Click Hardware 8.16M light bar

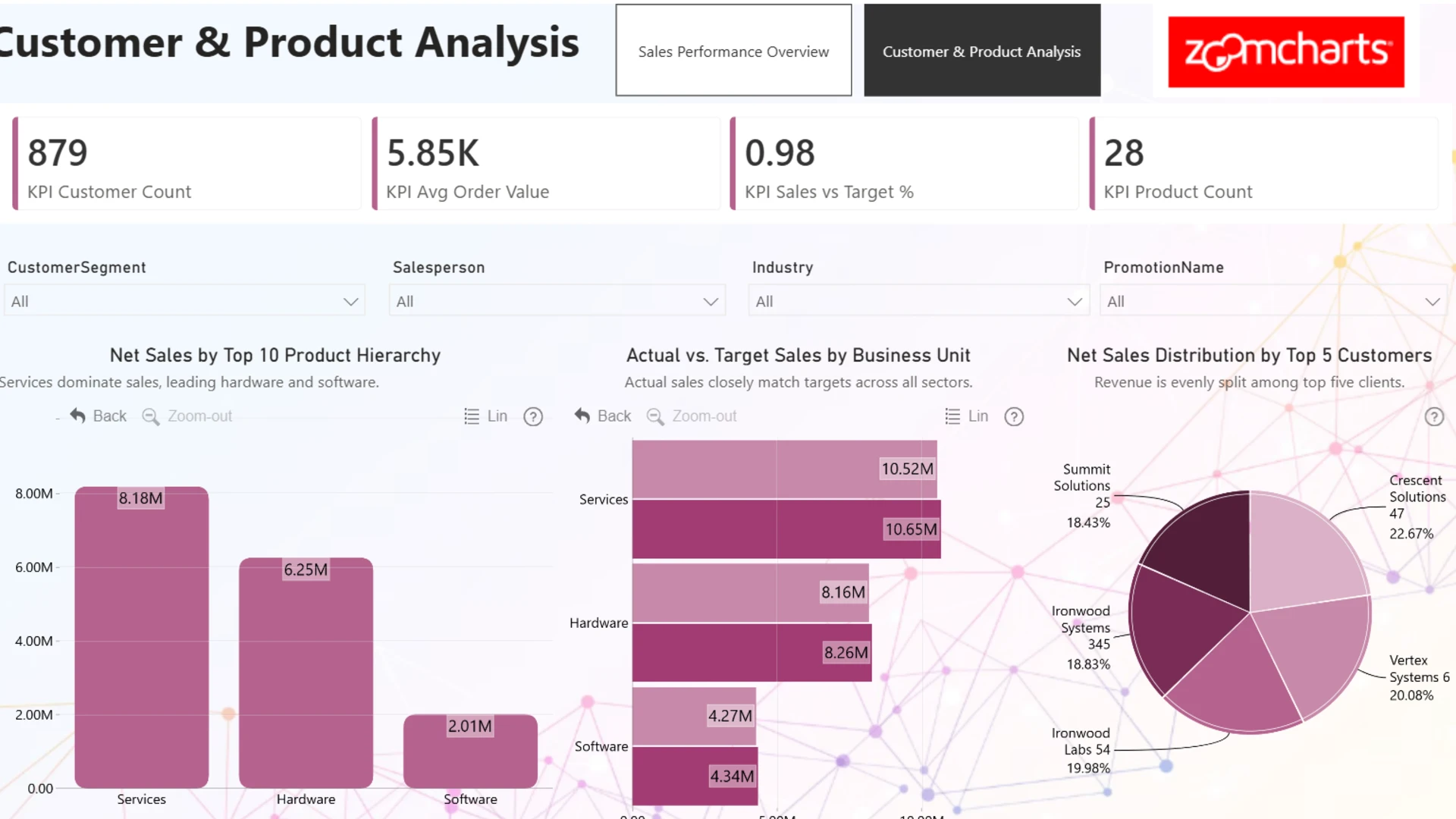(751, 592)
